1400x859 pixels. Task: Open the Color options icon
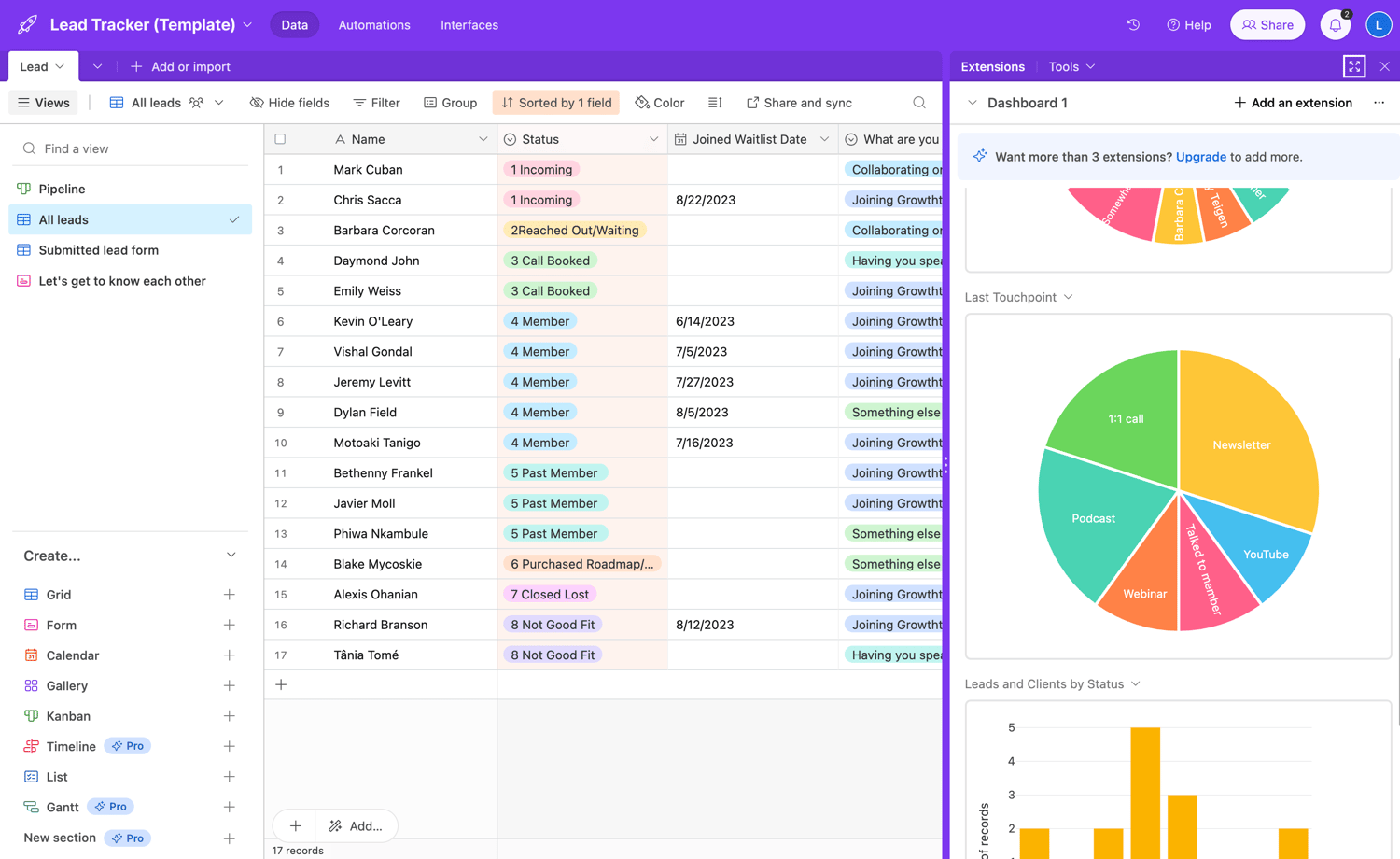point(641,102)
